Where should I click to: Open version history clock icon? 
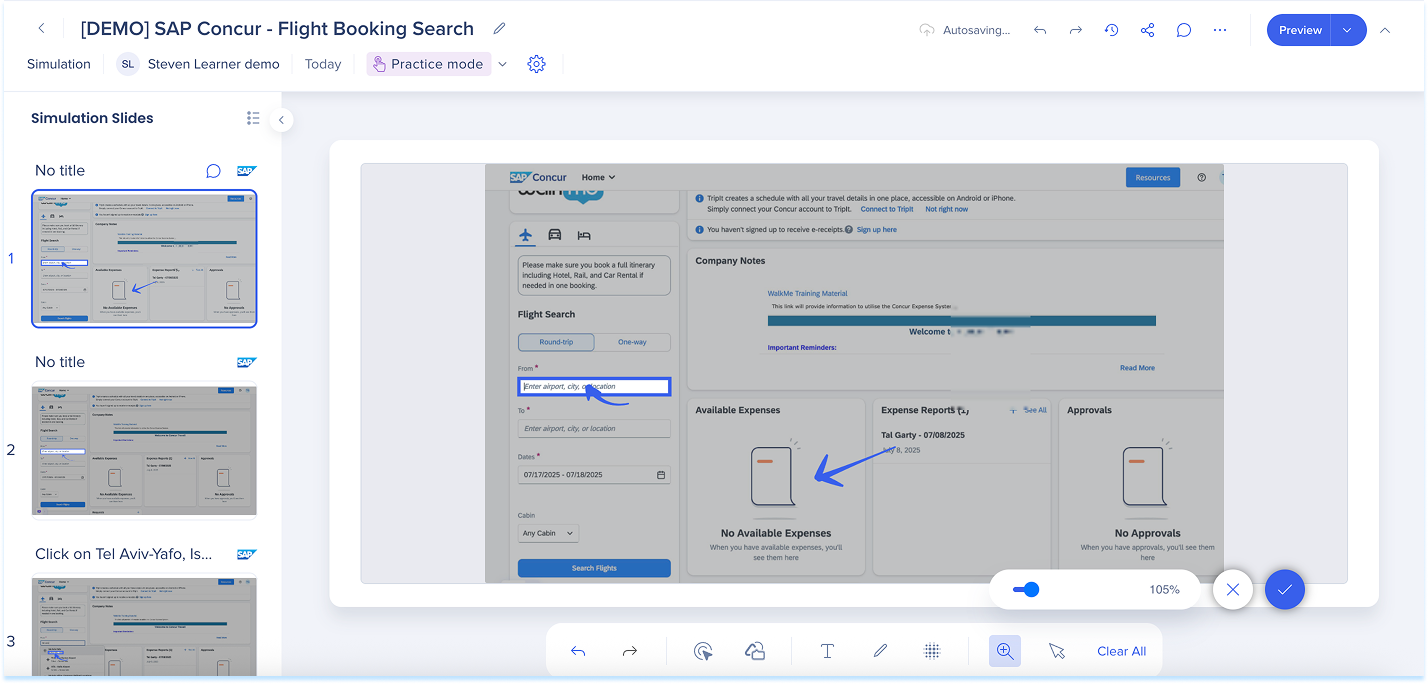(1111, 30)
